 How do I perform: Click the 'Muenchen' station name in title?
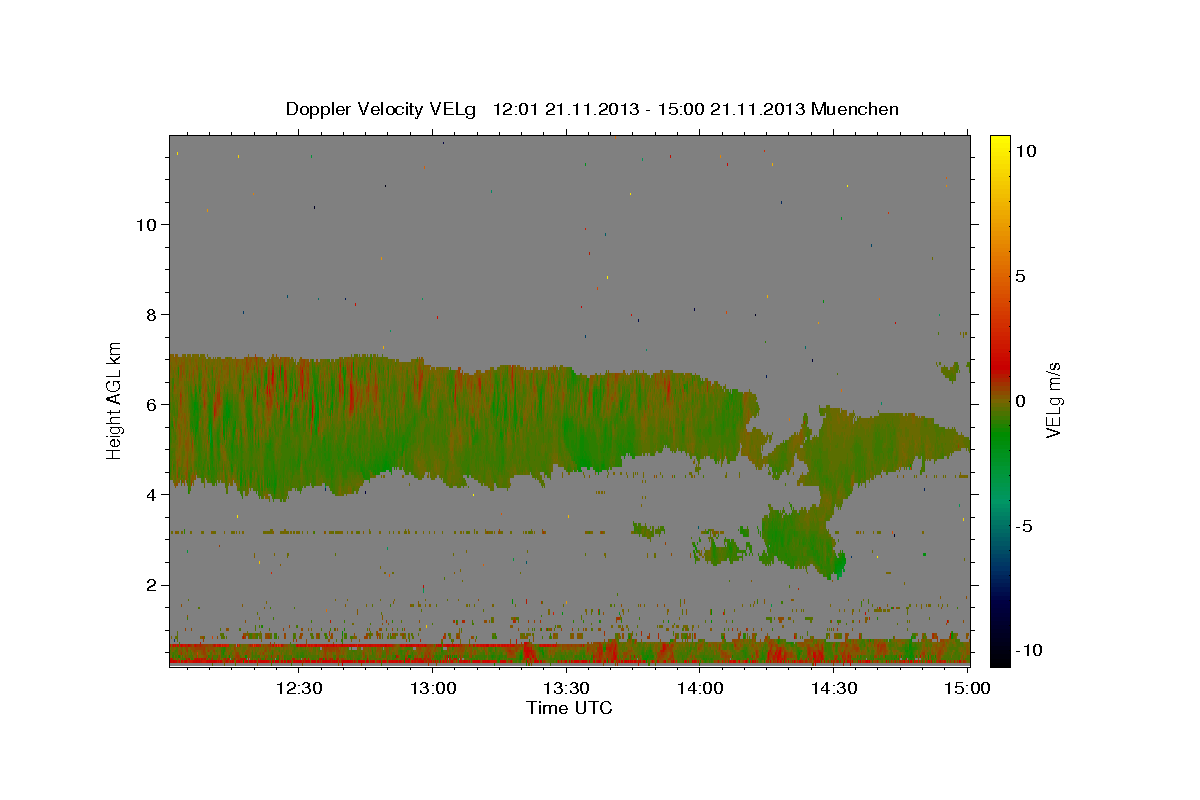pyautogui.click(x=855, y=109)
